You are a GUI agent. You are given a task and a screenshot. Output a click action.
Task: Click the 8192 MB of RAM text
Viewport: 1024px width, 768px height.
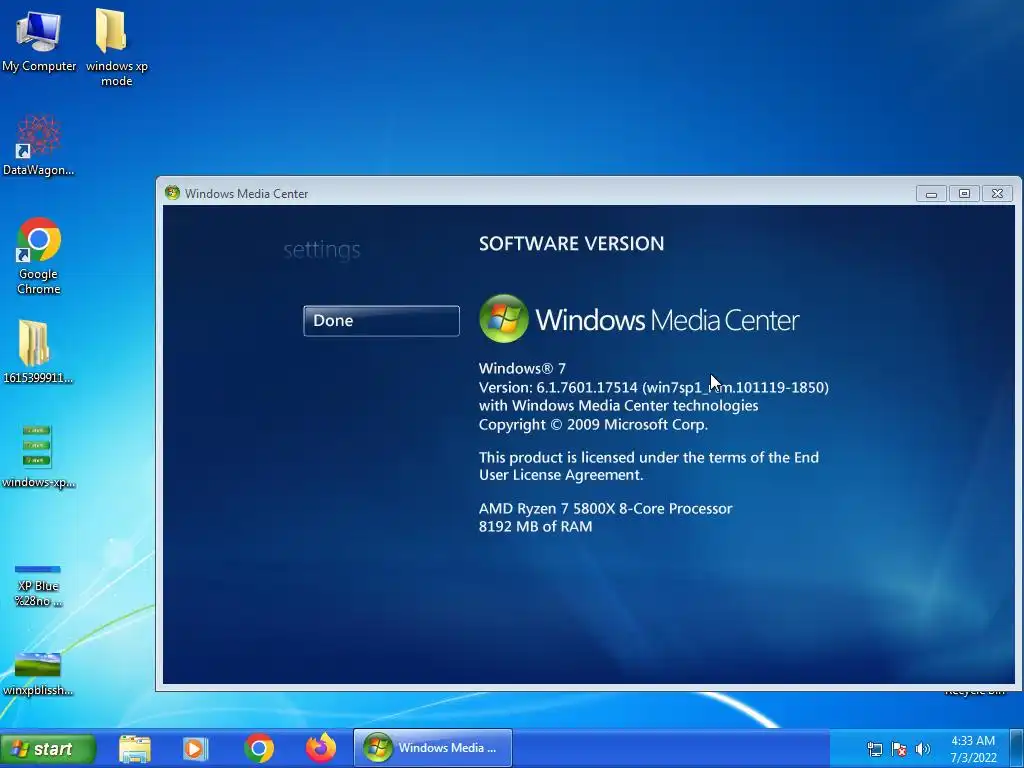536,526
